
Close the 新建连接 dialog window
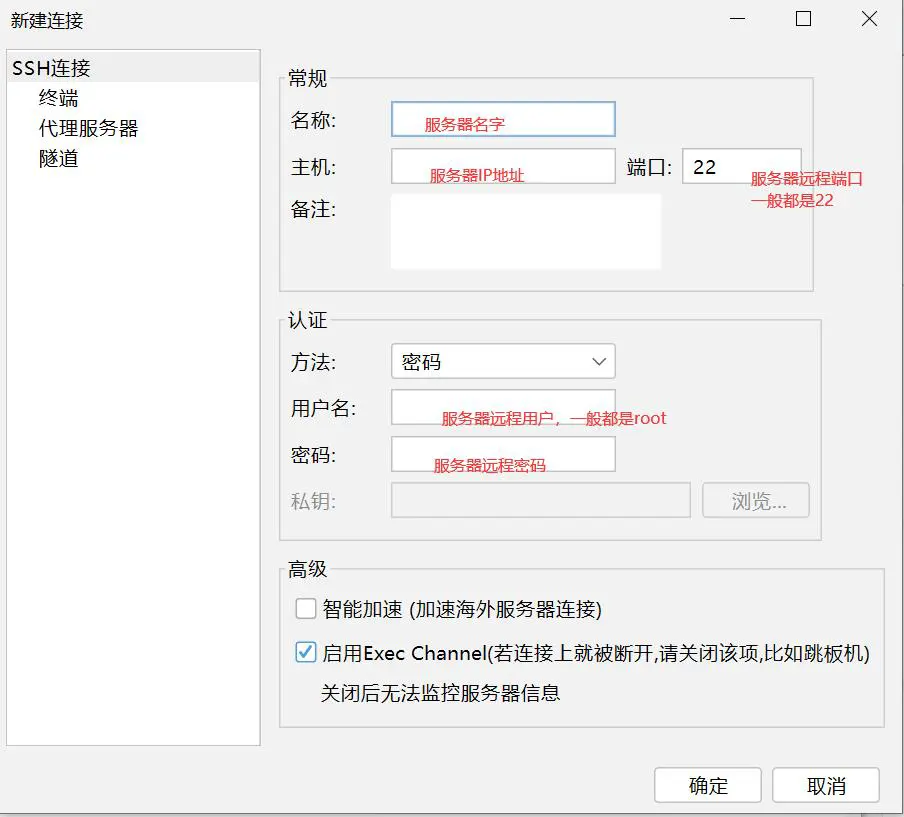(x=869, y=19)
